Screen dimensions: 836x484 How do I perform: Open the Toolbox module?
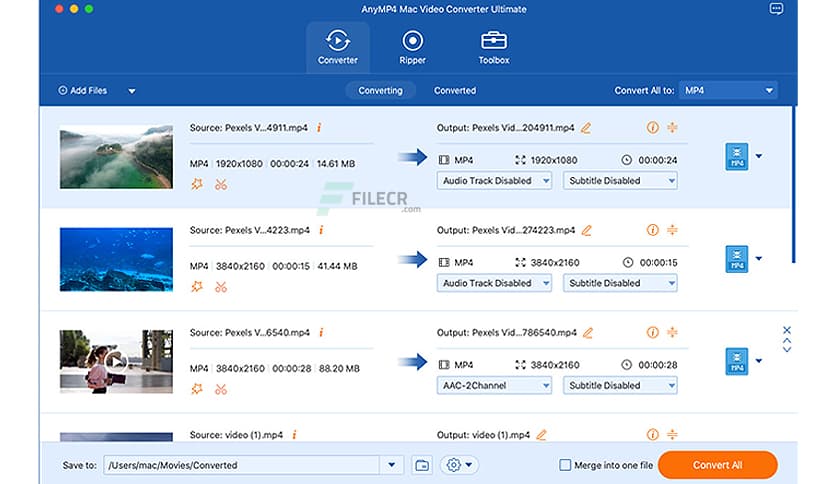click(493, 47)
